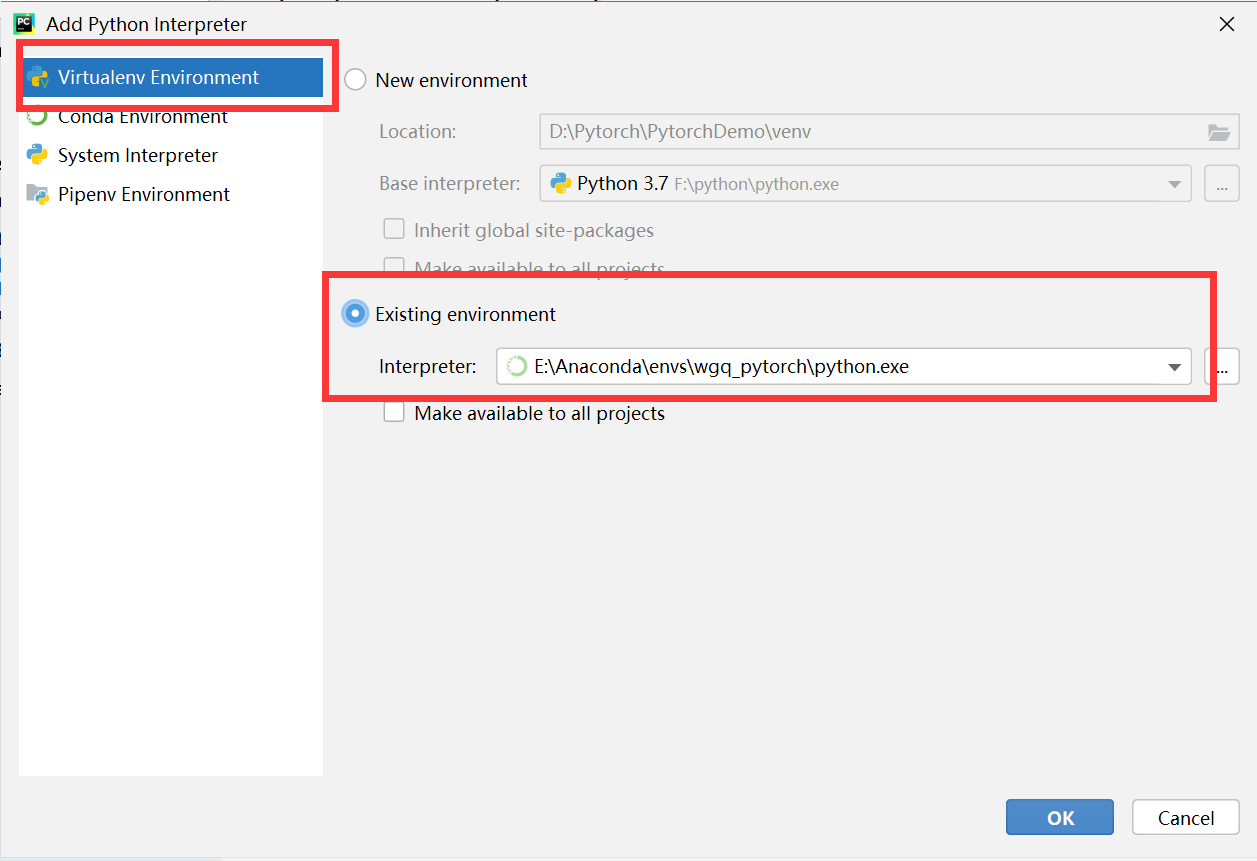Dismiss the dialog with Cancel
Screen dimensions: 1257x861
coord(1186,817)
